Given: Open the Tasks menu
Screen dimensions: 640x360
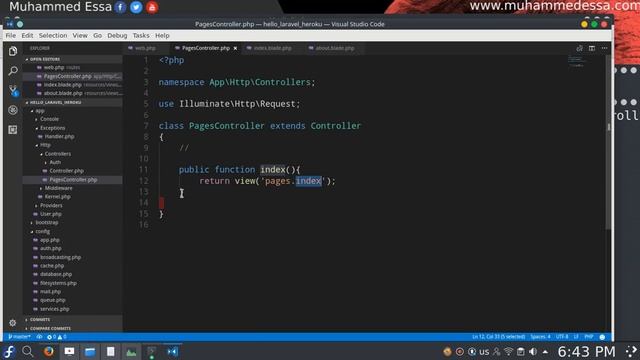Looking at the screenshot, I should click(141, 36).
